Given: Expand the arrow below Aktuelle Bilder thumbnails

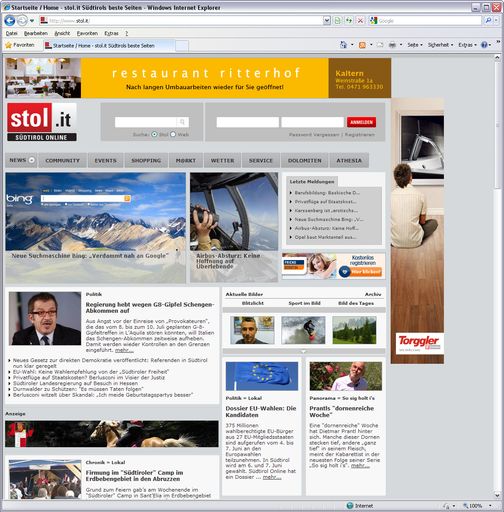Looking at the screenshot, I should click(x=303, y=351).
